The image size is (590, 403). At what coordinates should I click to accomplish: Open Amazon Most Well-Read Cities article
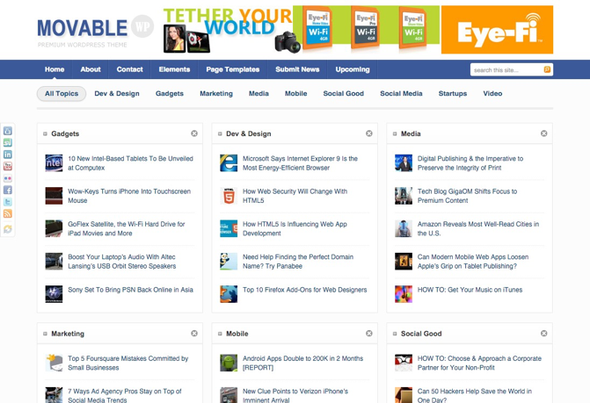tap(478, 228)
